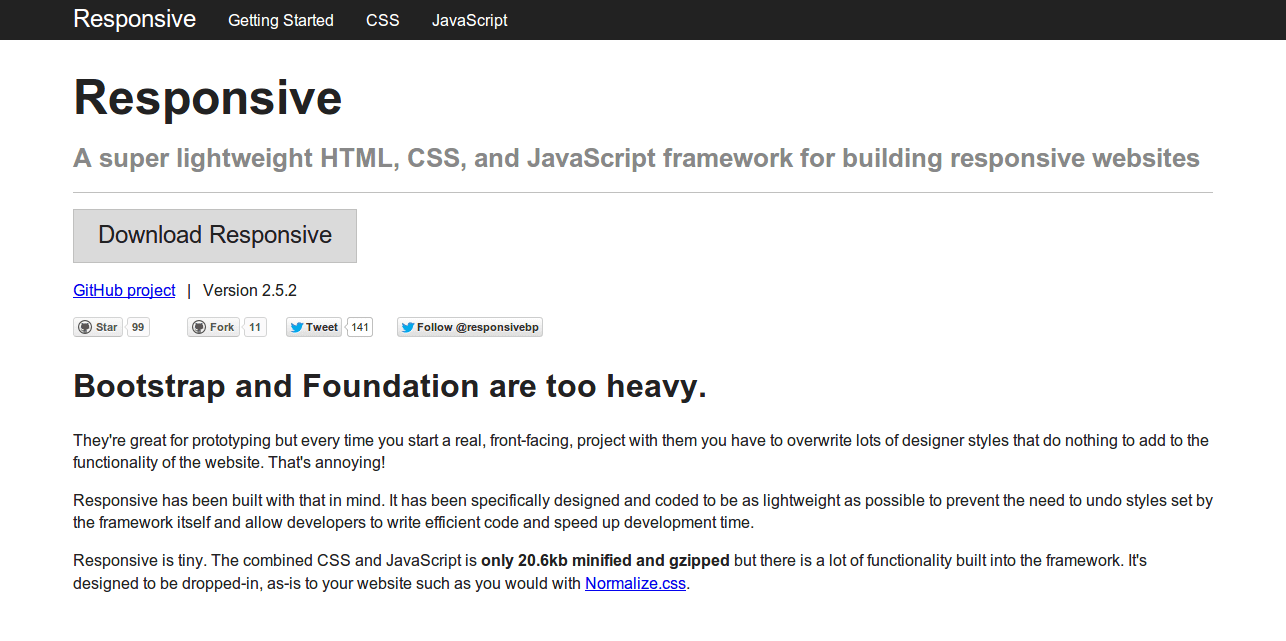
Task: Open the Getting Started nav item
Action: [x=281, y=20]
